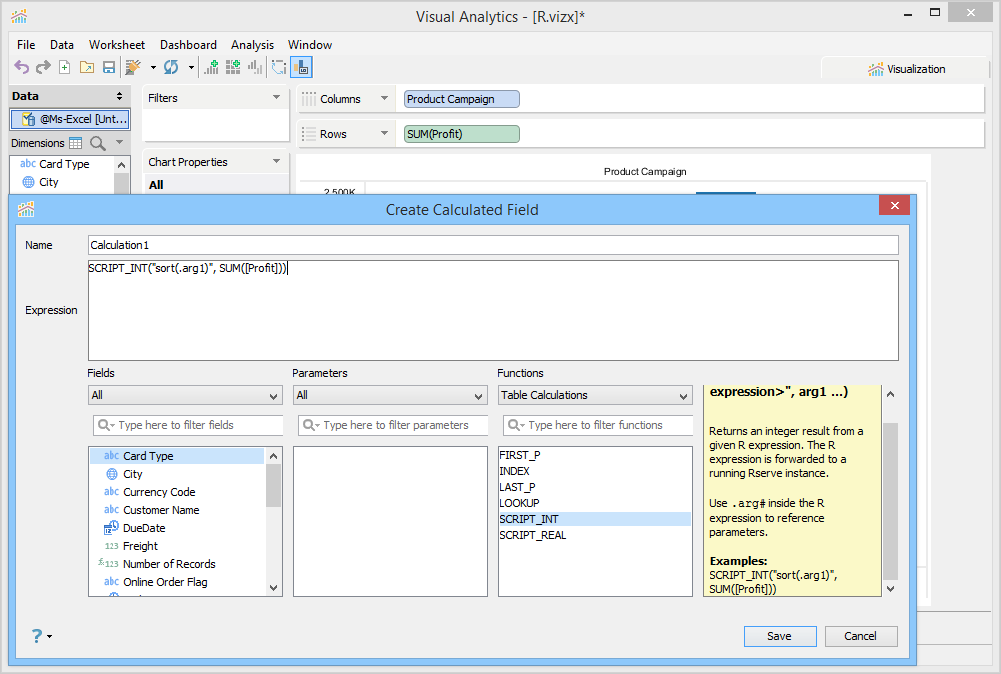The image size is (1001, 674).
Task: Click the Save floppy disk icon
Action: click(x=108, y=67)
